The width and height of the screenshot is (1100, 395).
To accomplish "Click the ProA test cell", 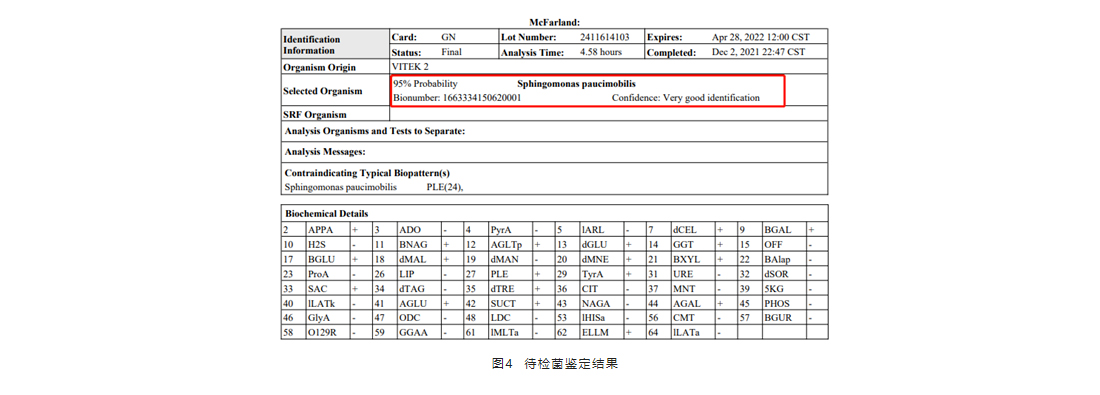I will (x=328, y=274).
